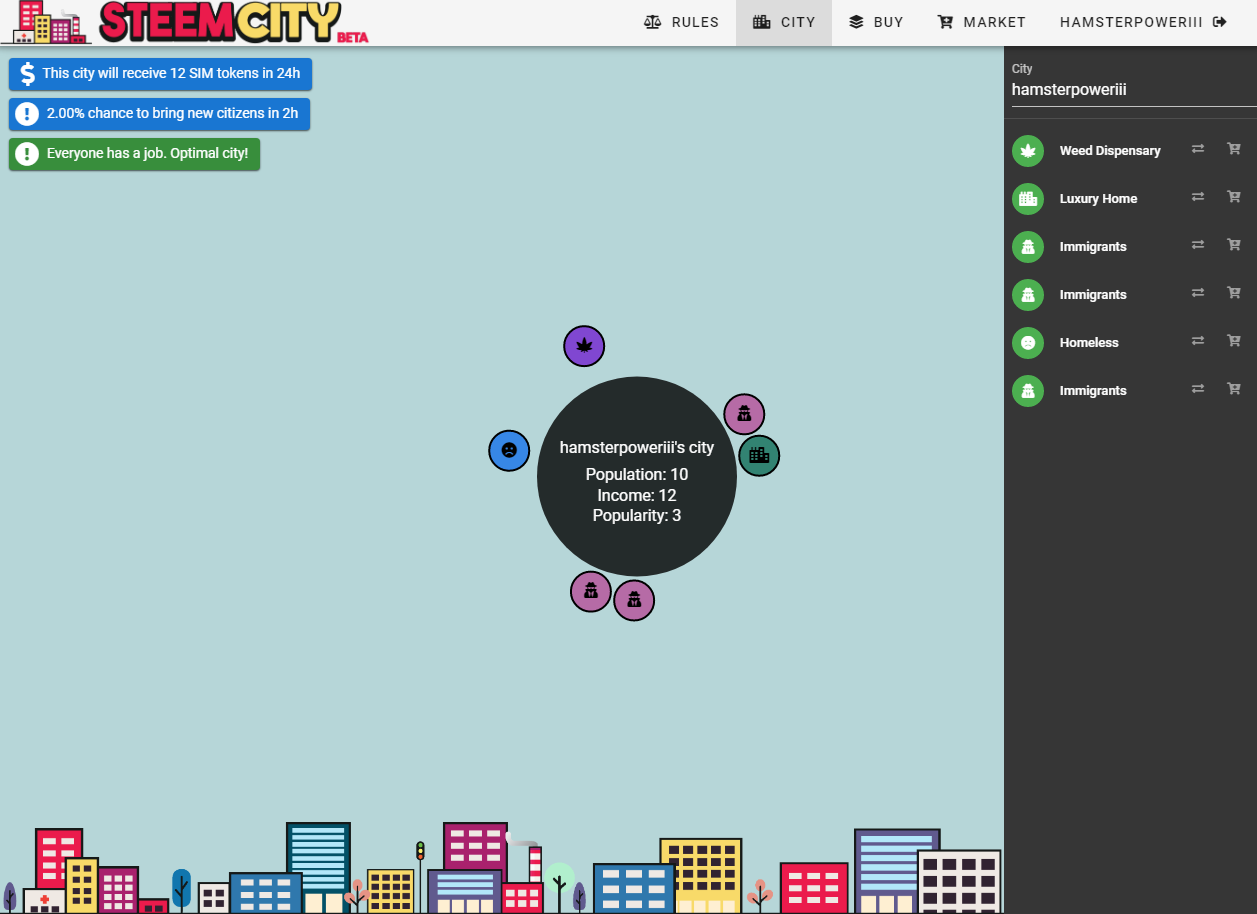
Task: Click transfer icon for Homeless card
Action: (1197, 341)
